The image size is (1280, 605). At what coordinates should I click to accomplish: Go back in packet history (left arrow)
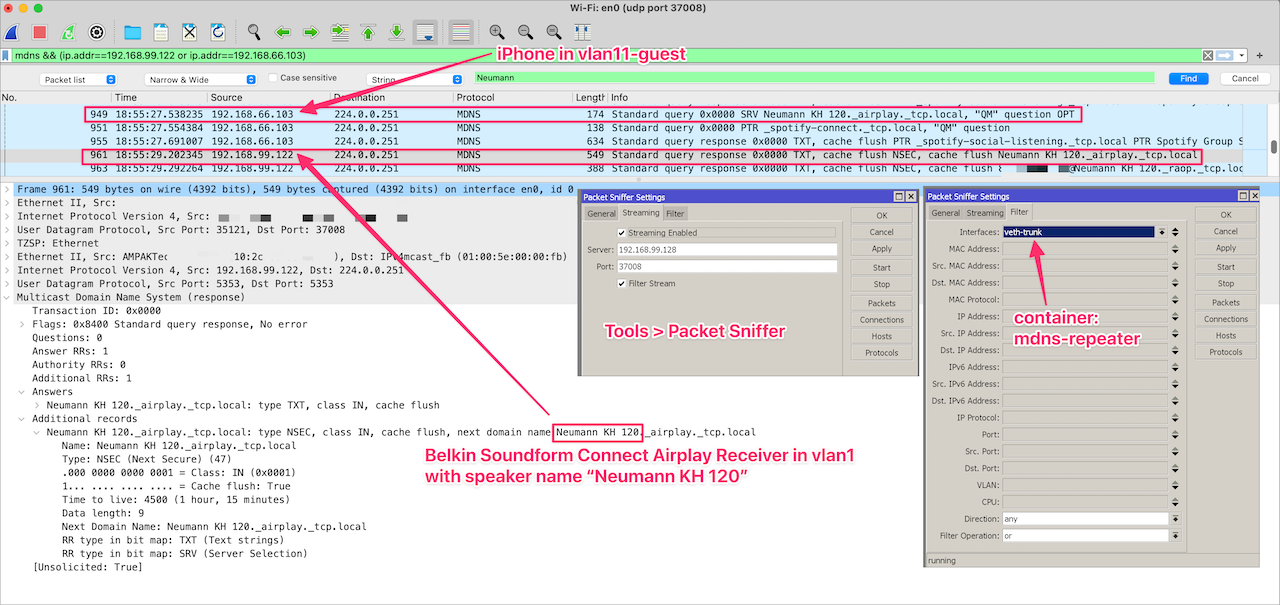pyautogui.click(x=283, y=33)
